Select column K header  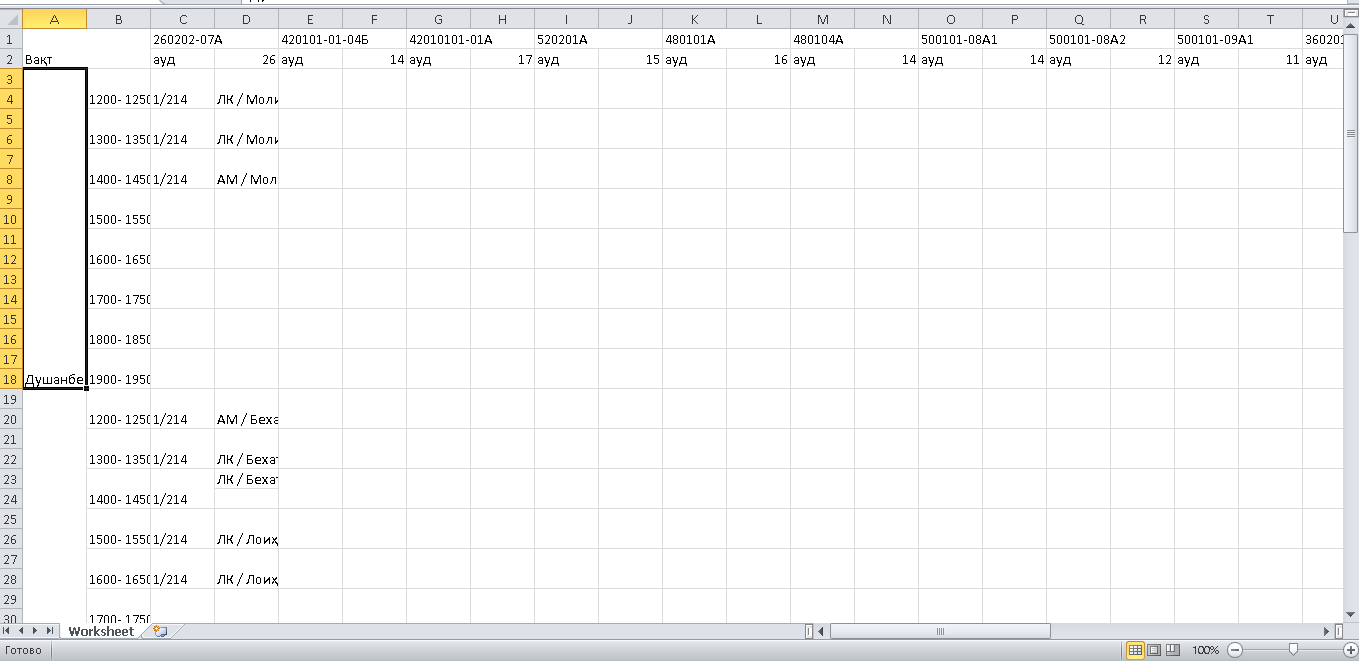point(694,19)
